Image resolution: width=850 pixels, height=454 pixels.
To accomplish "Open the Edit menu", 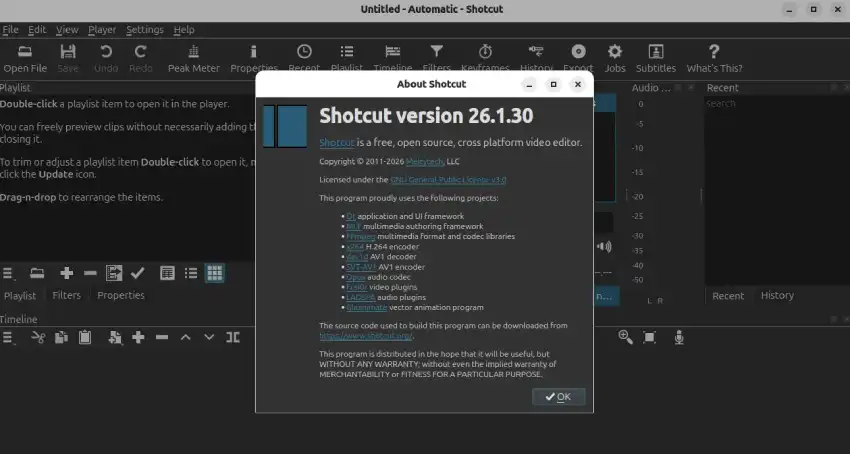I will (x=37, y=30).
